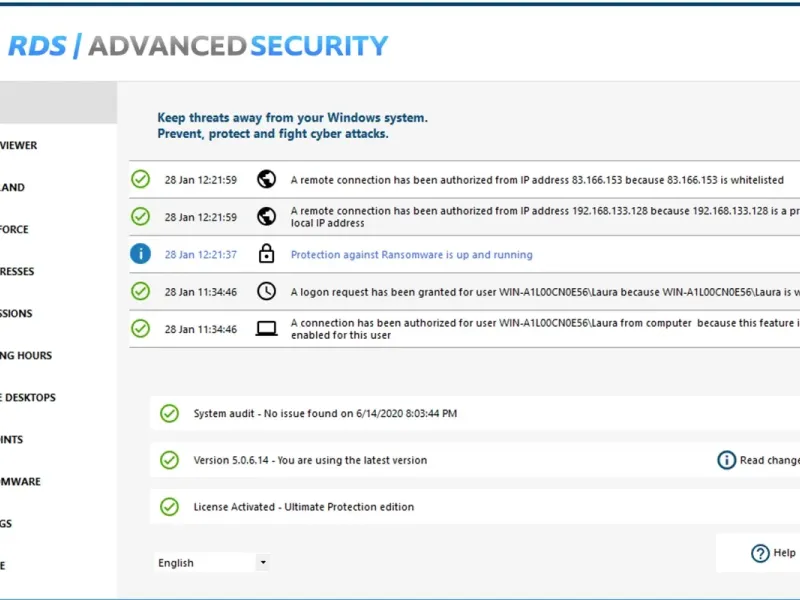Click the RDS Advanced Security logo
800x600 pixels.
pos(198,46)
